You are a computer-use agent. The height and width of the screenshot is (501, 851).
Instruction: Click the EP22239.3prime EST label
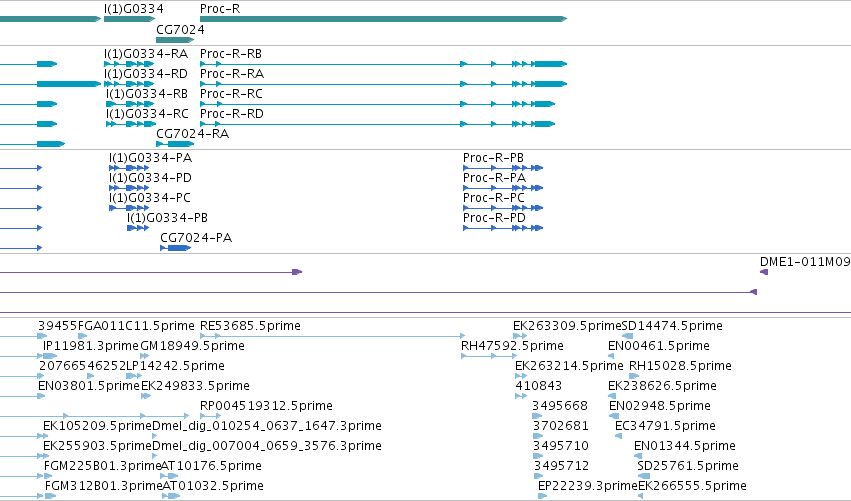(588, 485)
